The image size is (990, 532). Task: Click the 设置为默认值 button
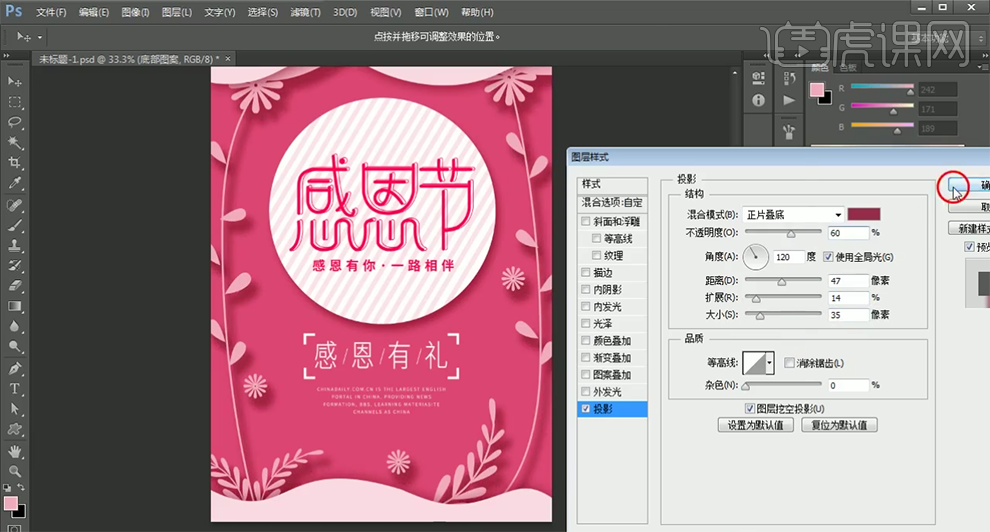click(x=756, y=425)
